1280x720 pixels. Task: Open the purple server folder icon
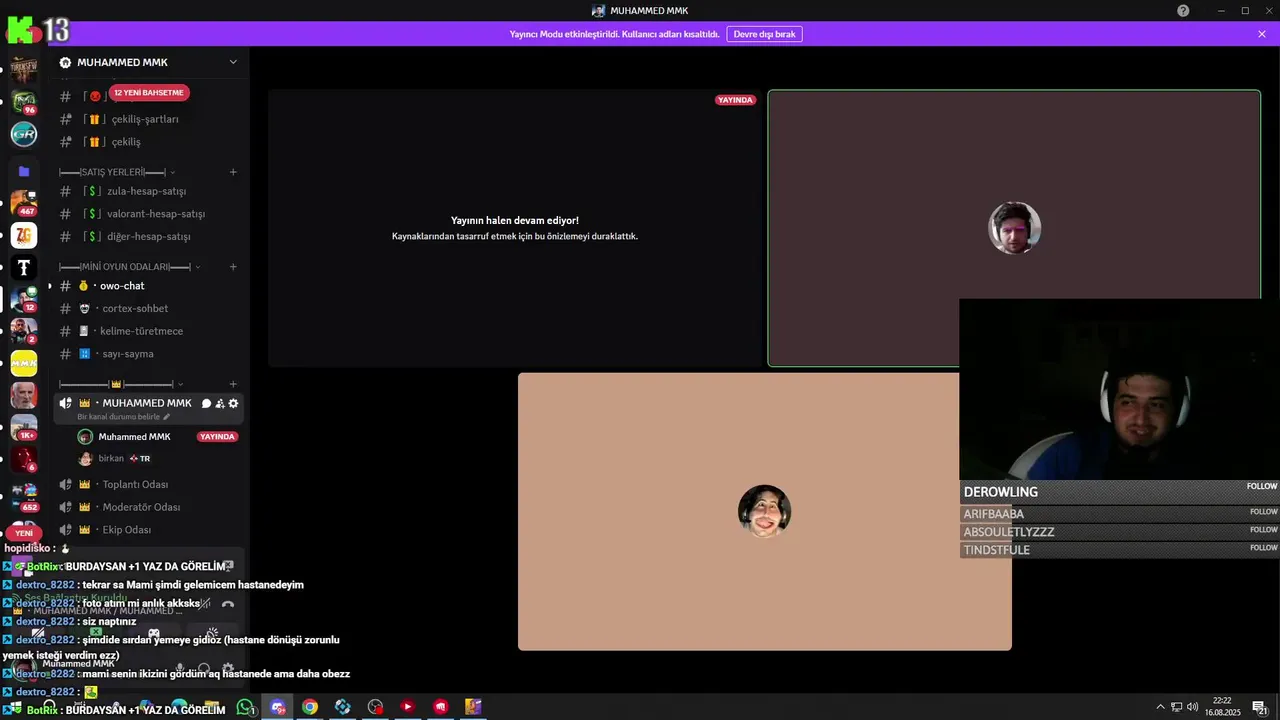pos(24,171)
